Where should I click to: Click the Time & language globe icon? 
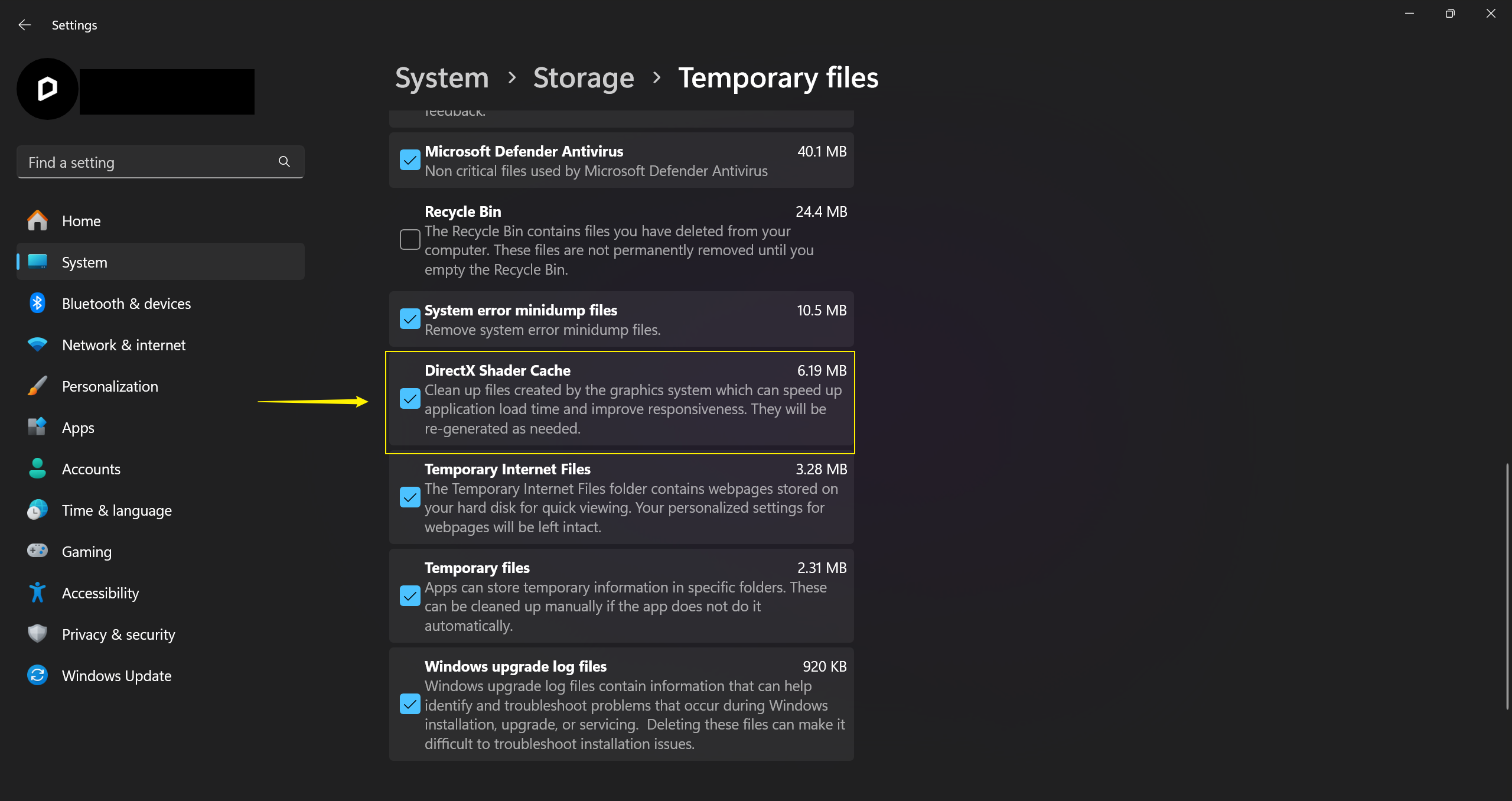pyautogui.click(x=37, y=510)
